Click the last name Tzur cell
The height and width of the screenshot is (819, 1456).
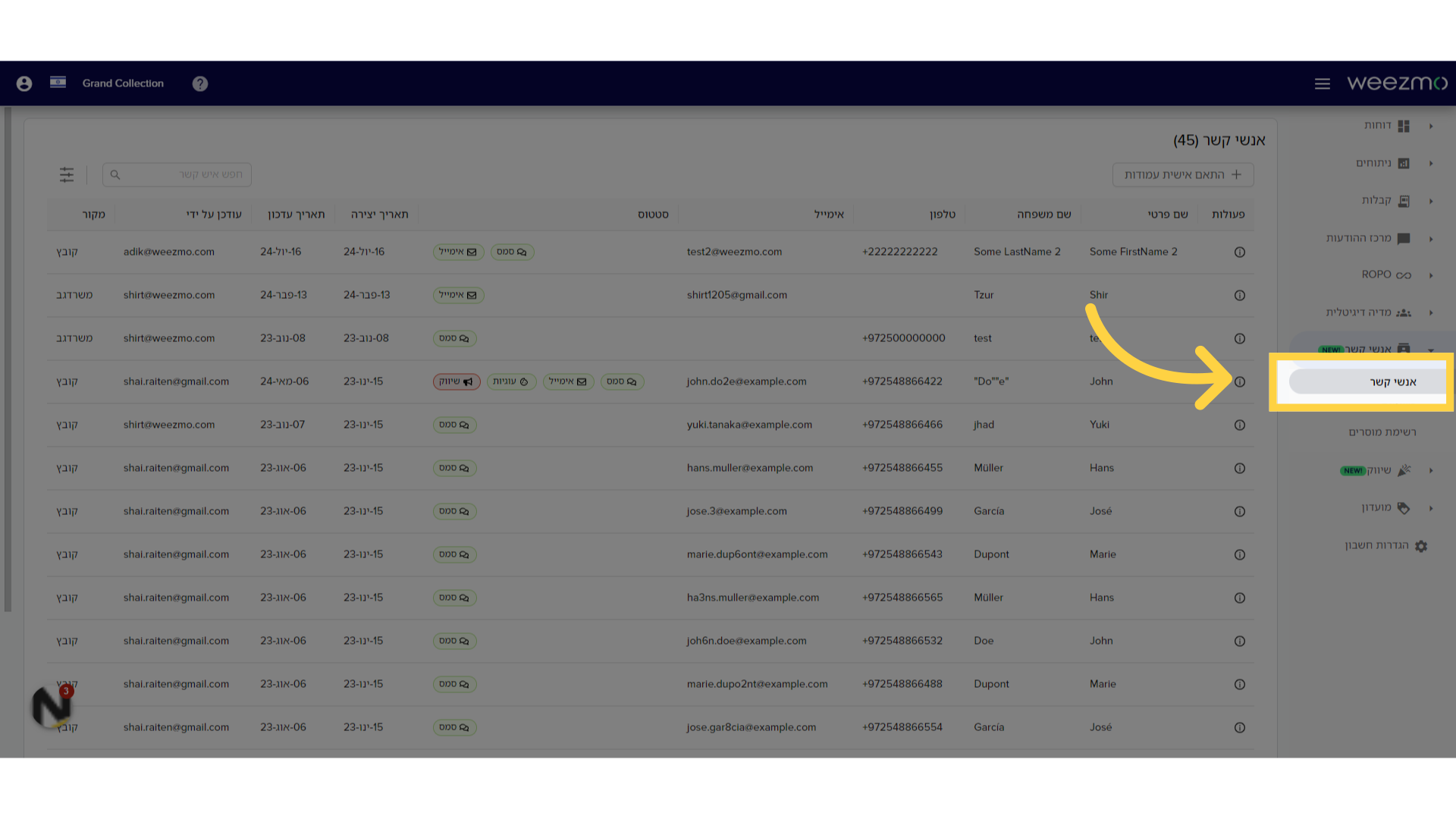[984, 295]
